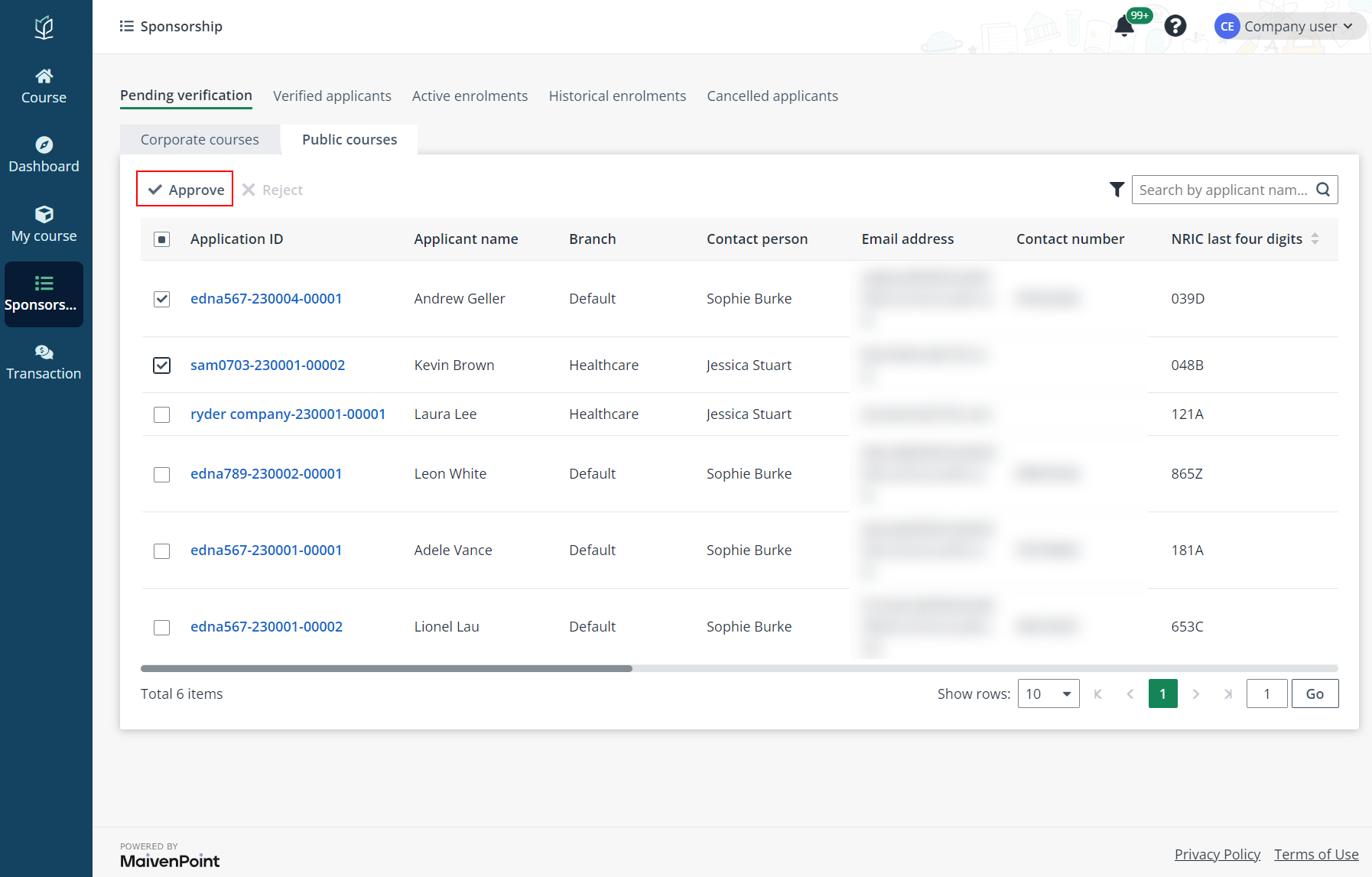Open Transaction from sidebar

click(x=44, y=362)
